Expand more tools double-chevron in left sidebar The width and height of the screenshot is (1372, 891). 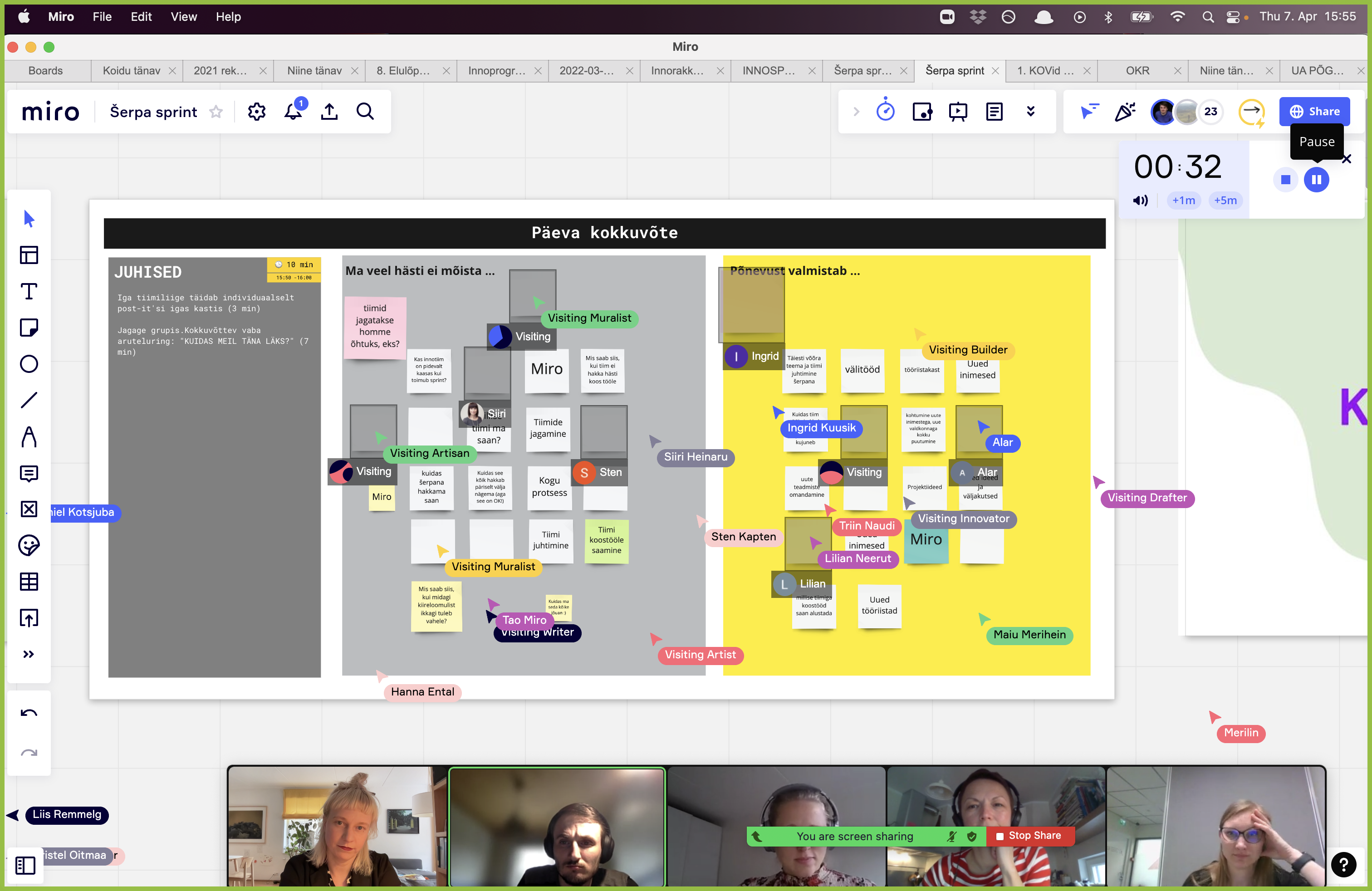[x=29, y=654]
